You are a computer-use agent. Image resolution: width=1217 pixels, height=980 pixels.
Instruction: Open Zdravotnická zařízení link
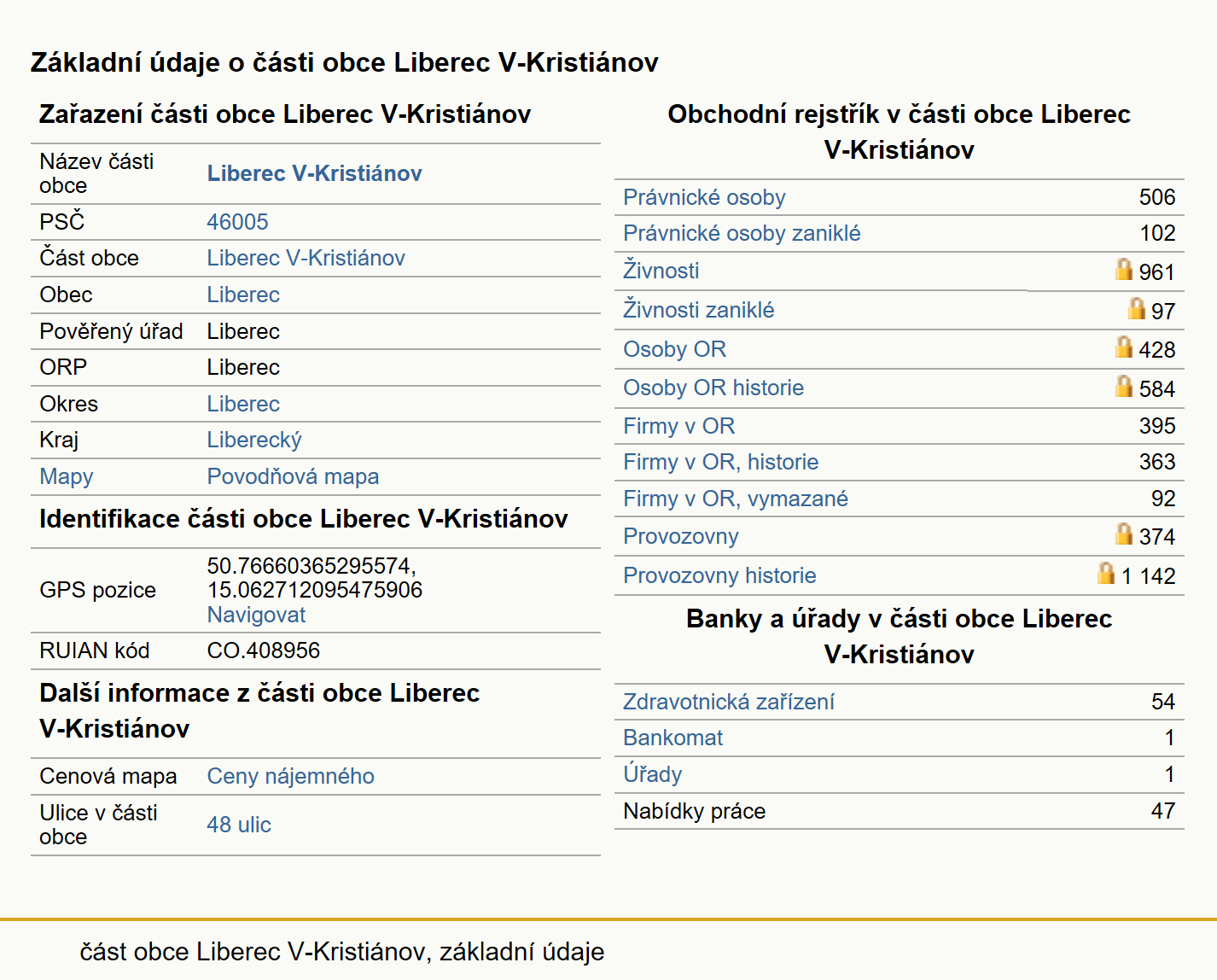click(x=728, y=702)
